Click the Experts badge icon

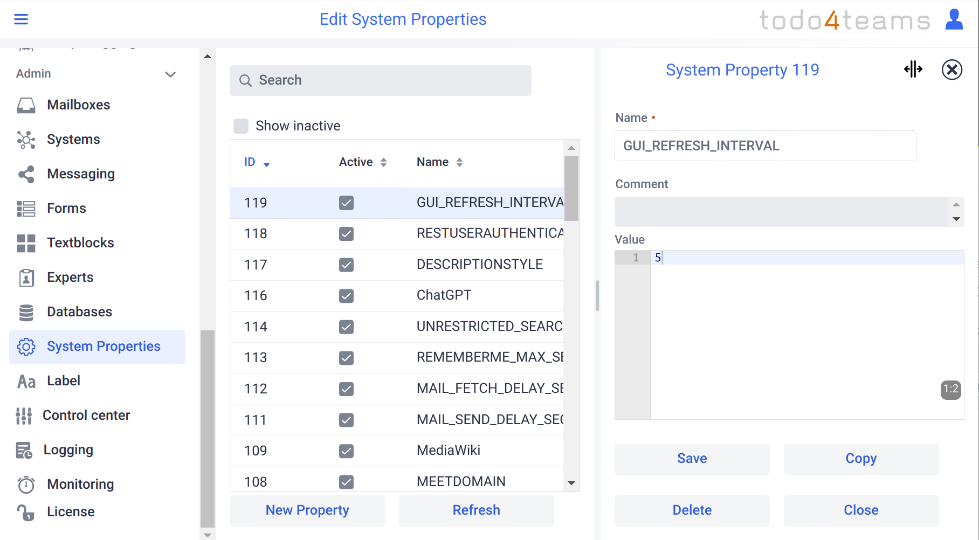point(26,277)
